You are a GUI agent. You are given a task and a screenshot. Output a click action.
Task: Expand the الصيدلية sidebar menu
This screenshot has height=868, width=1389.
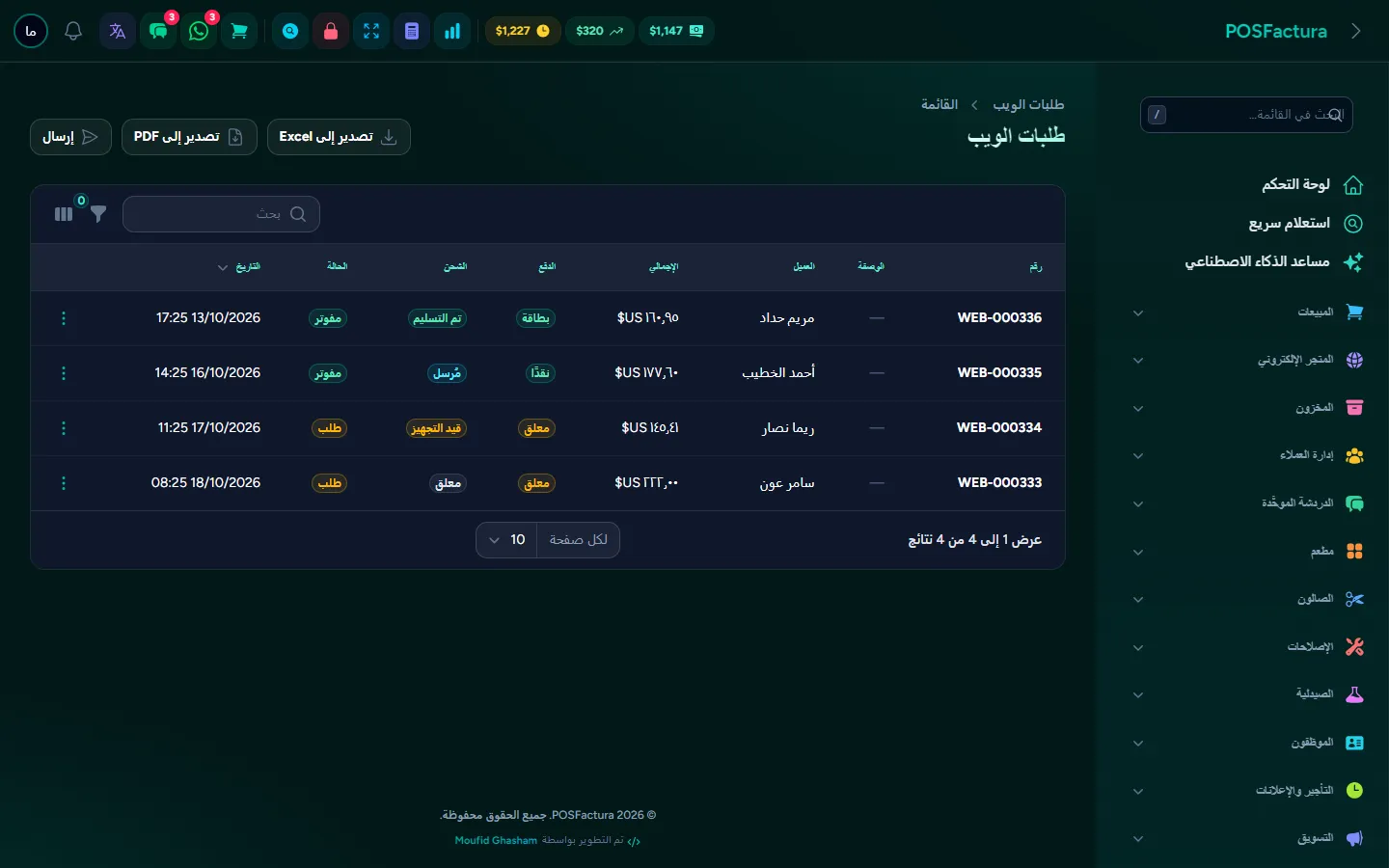(1247, 694)
